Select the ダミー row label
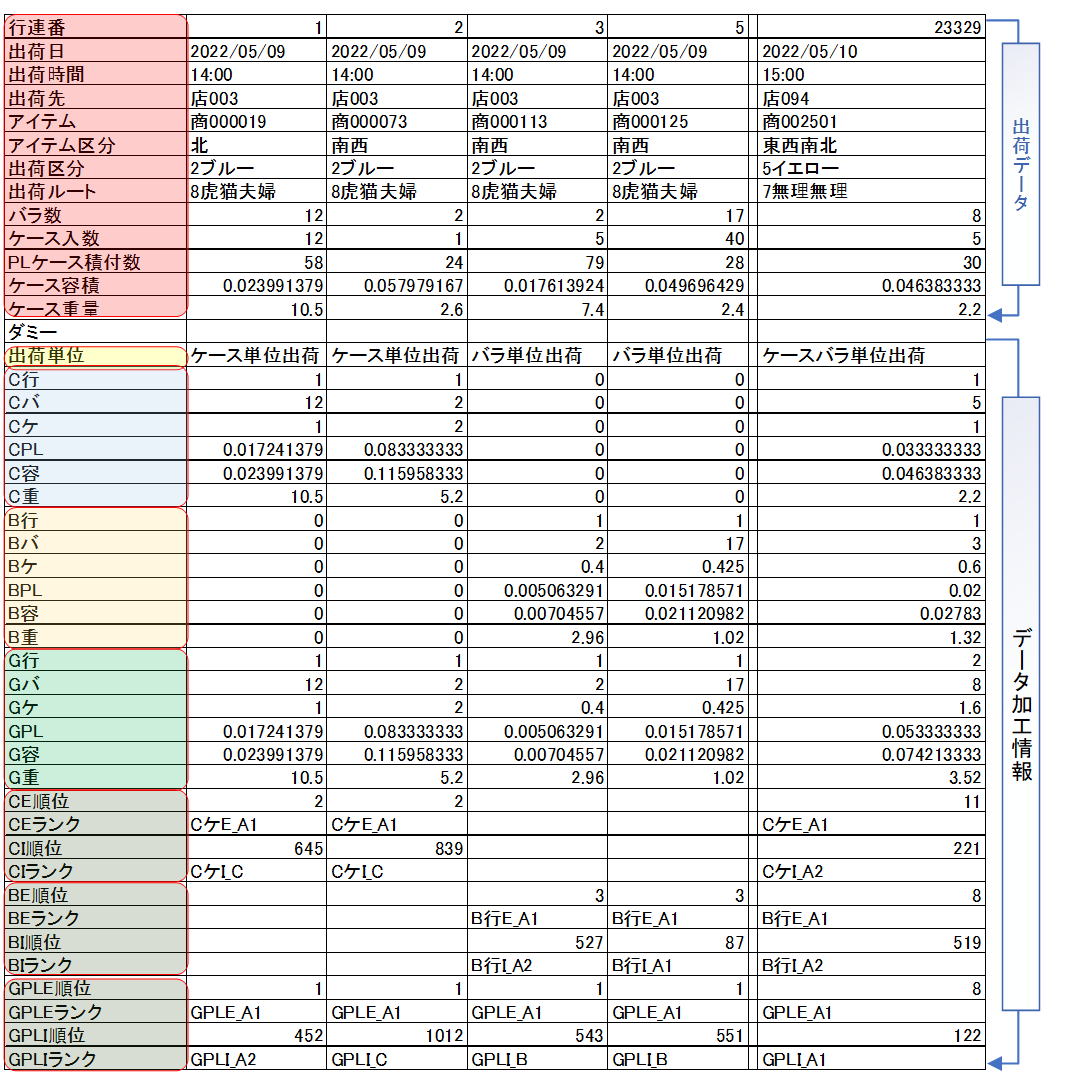1065x1084 pixels. tap(95, 332)
